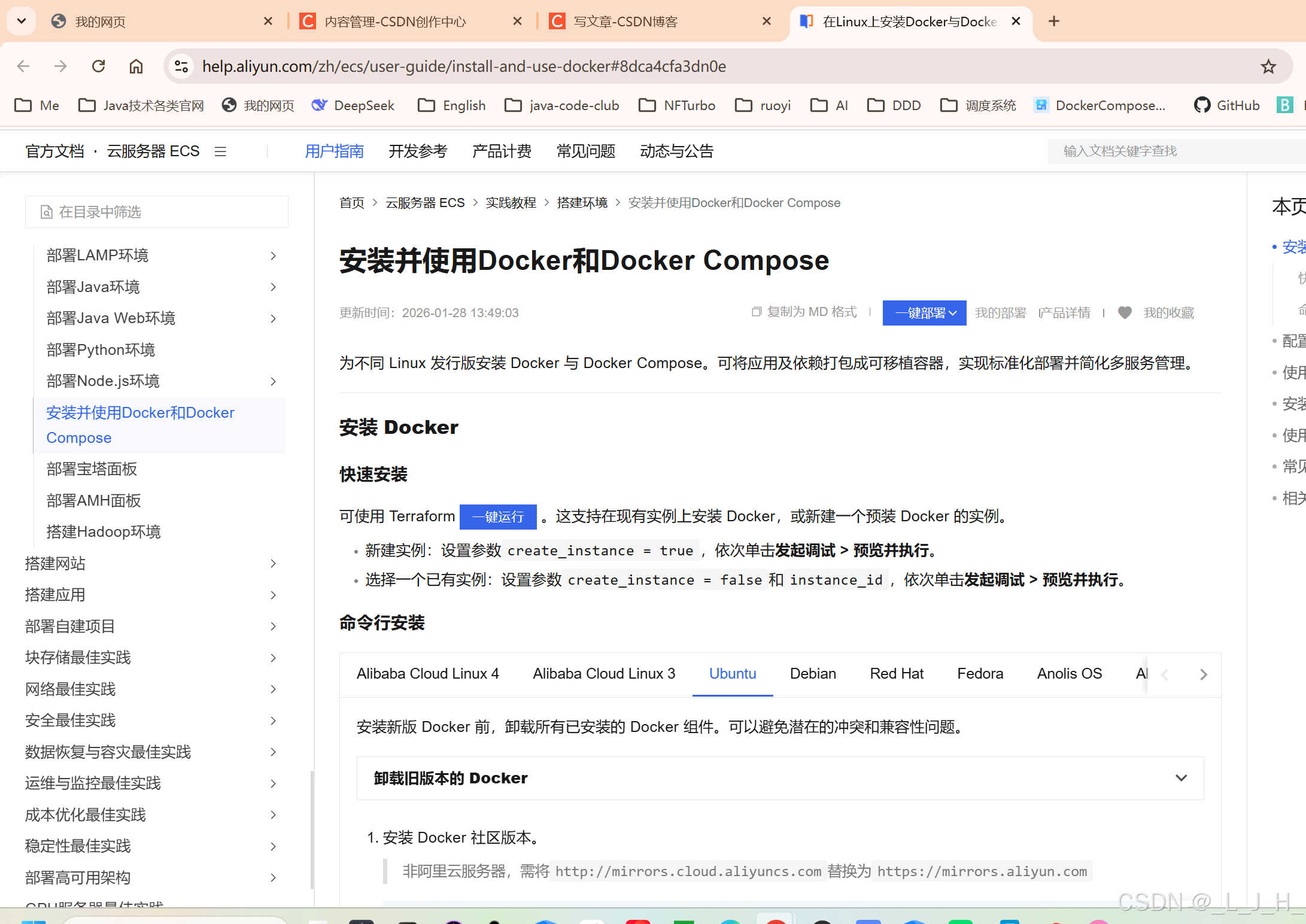Open 云服务器 ECS breadcrumb link
Viewport: 1306px width, 924px height.
point(425,203)
